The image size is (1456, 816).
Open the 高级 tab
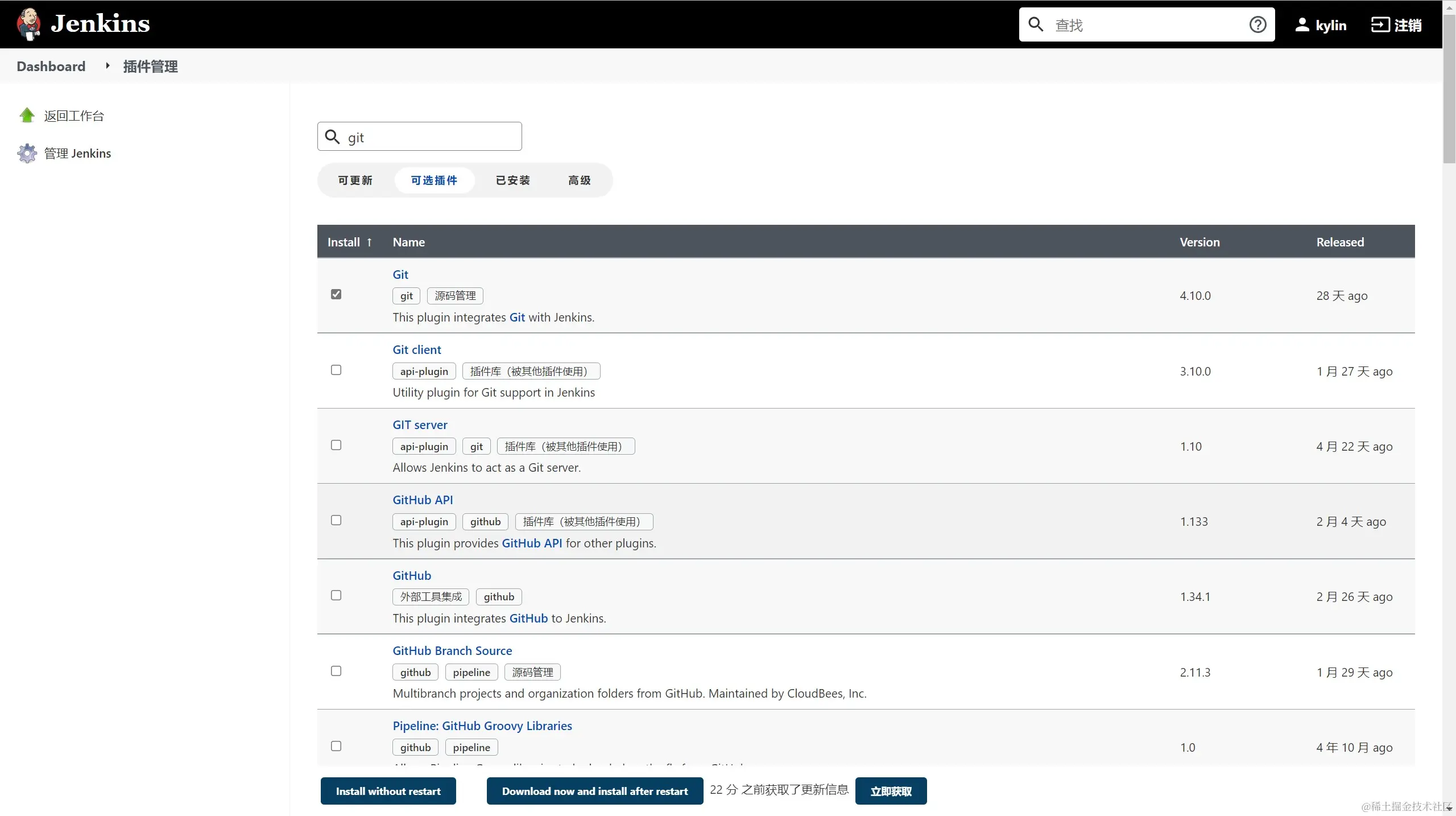579,180
